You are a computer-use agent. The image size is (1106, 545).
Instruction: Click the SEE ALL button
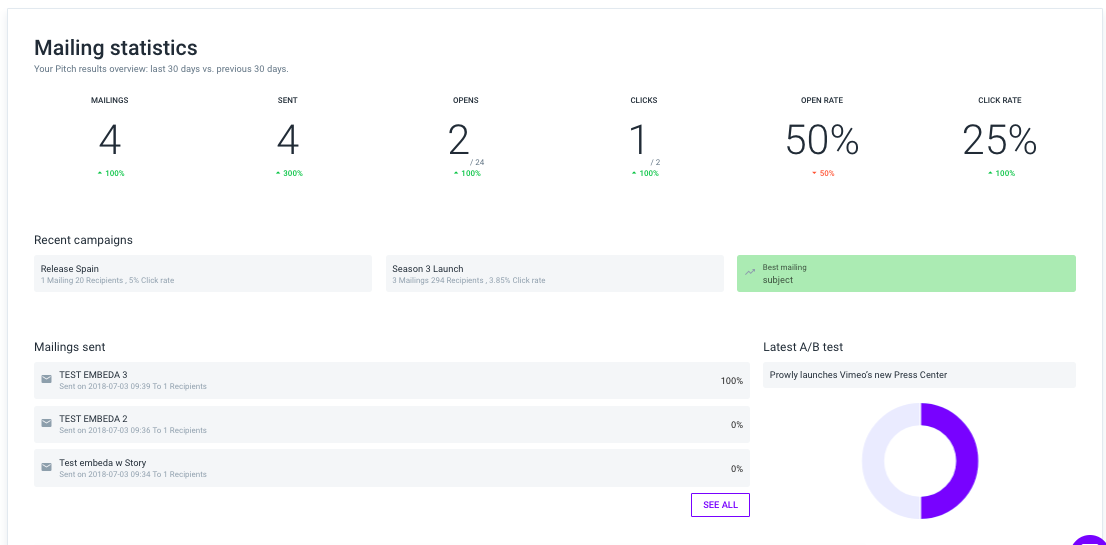(x=720, y=505)
